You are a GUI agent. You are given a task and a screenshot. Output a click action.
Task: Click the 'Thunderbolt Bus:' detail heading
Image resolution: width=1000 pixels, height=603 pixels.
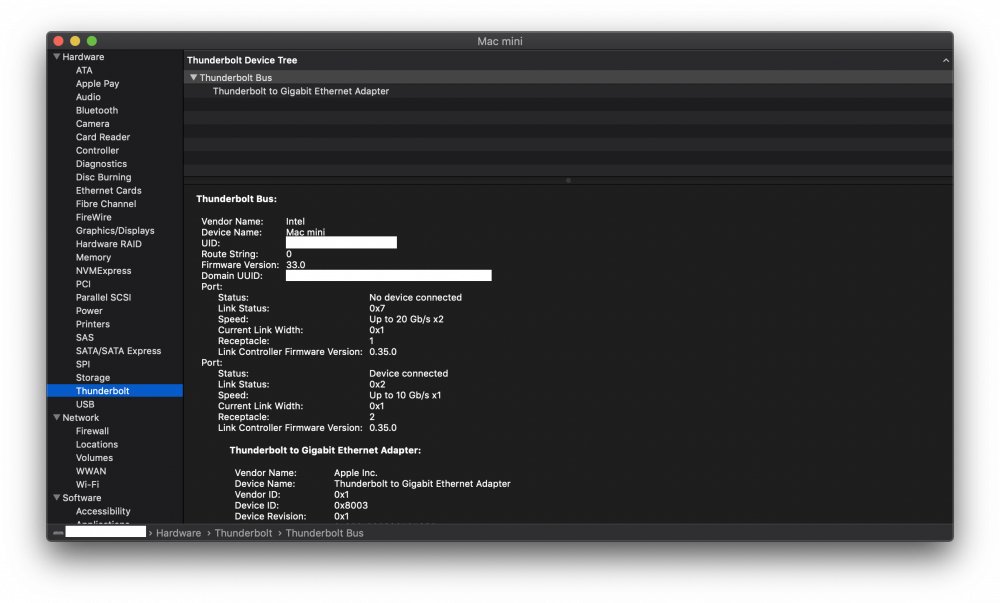(x=236, y=199)
